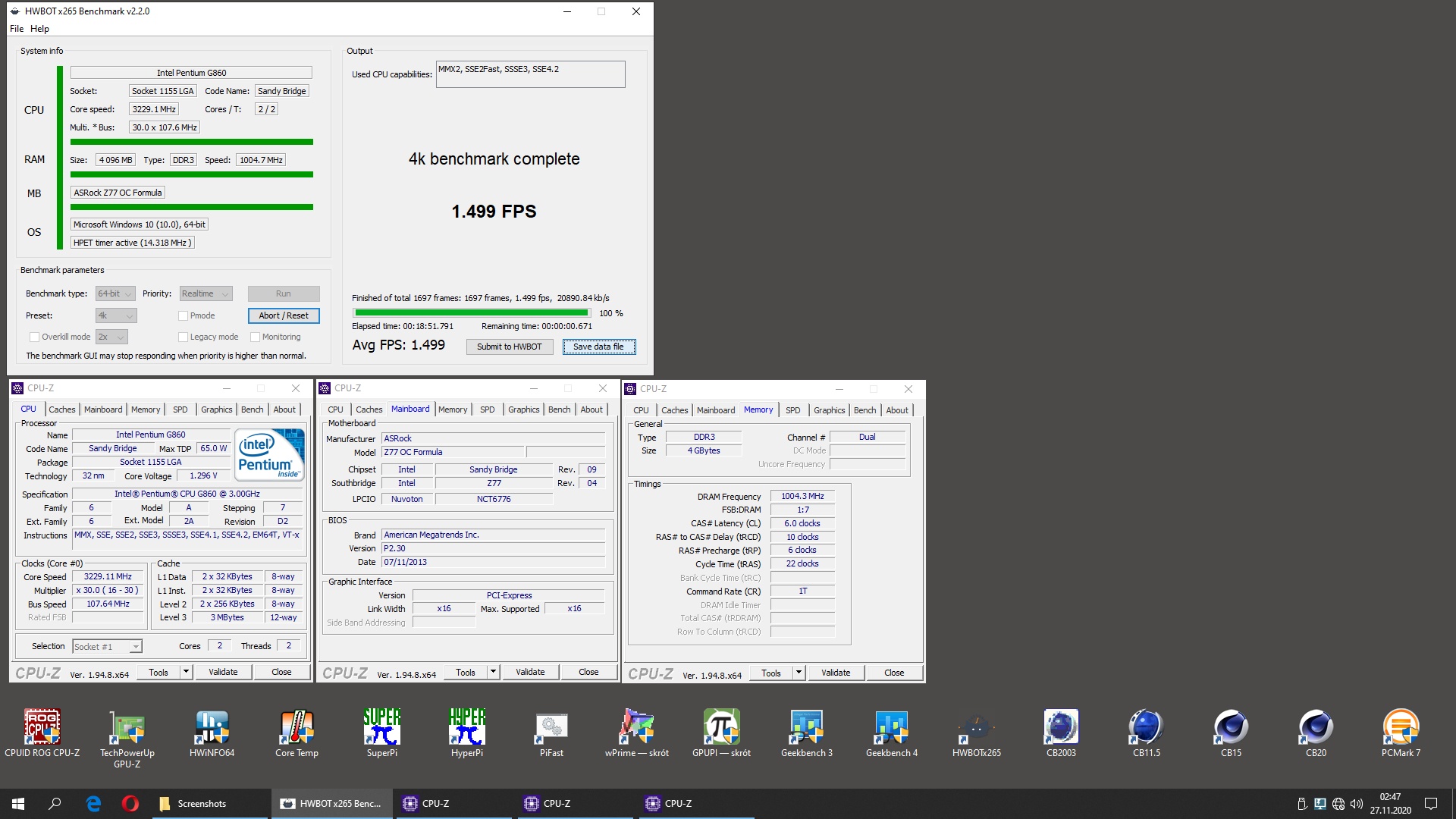Image resolution: width=1456 pixels, height=819 pixels.
Task: Launch Opera browser from taskbar
Action: pyautogui.click(x=130, y=804)
